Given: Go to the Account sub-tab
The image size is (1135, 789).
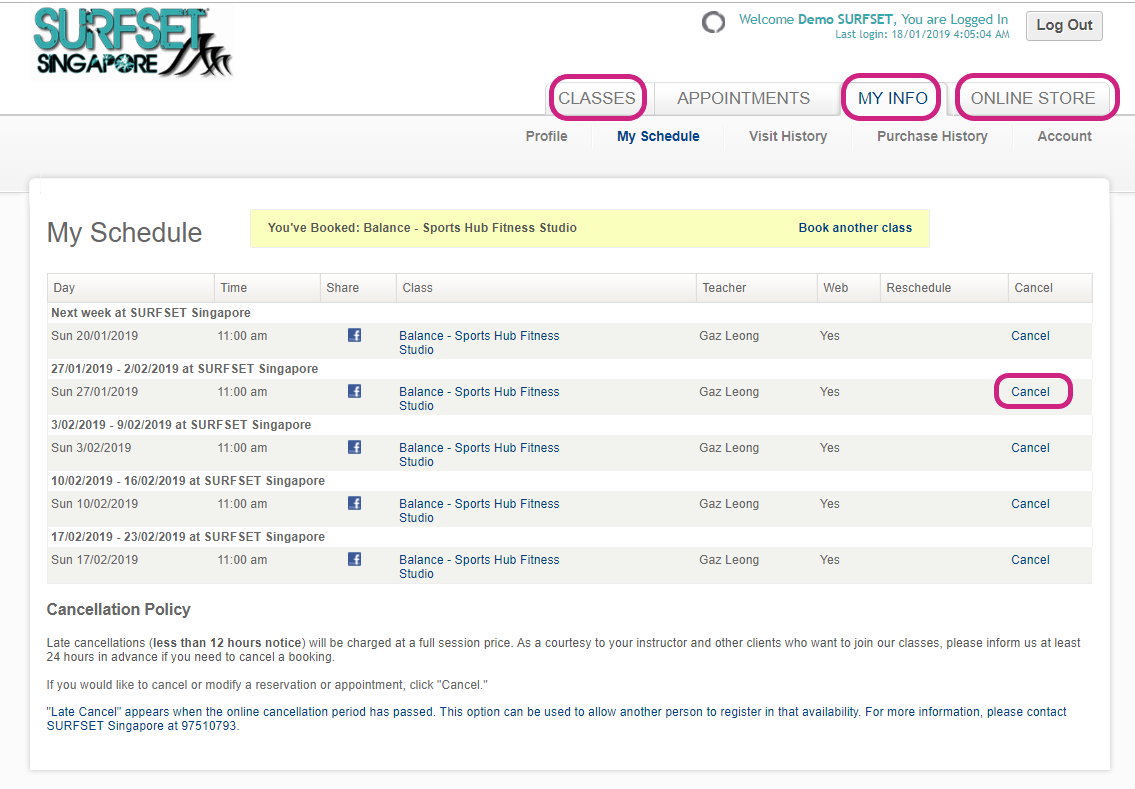Looking at the screenshot, I should point(1064,136).
